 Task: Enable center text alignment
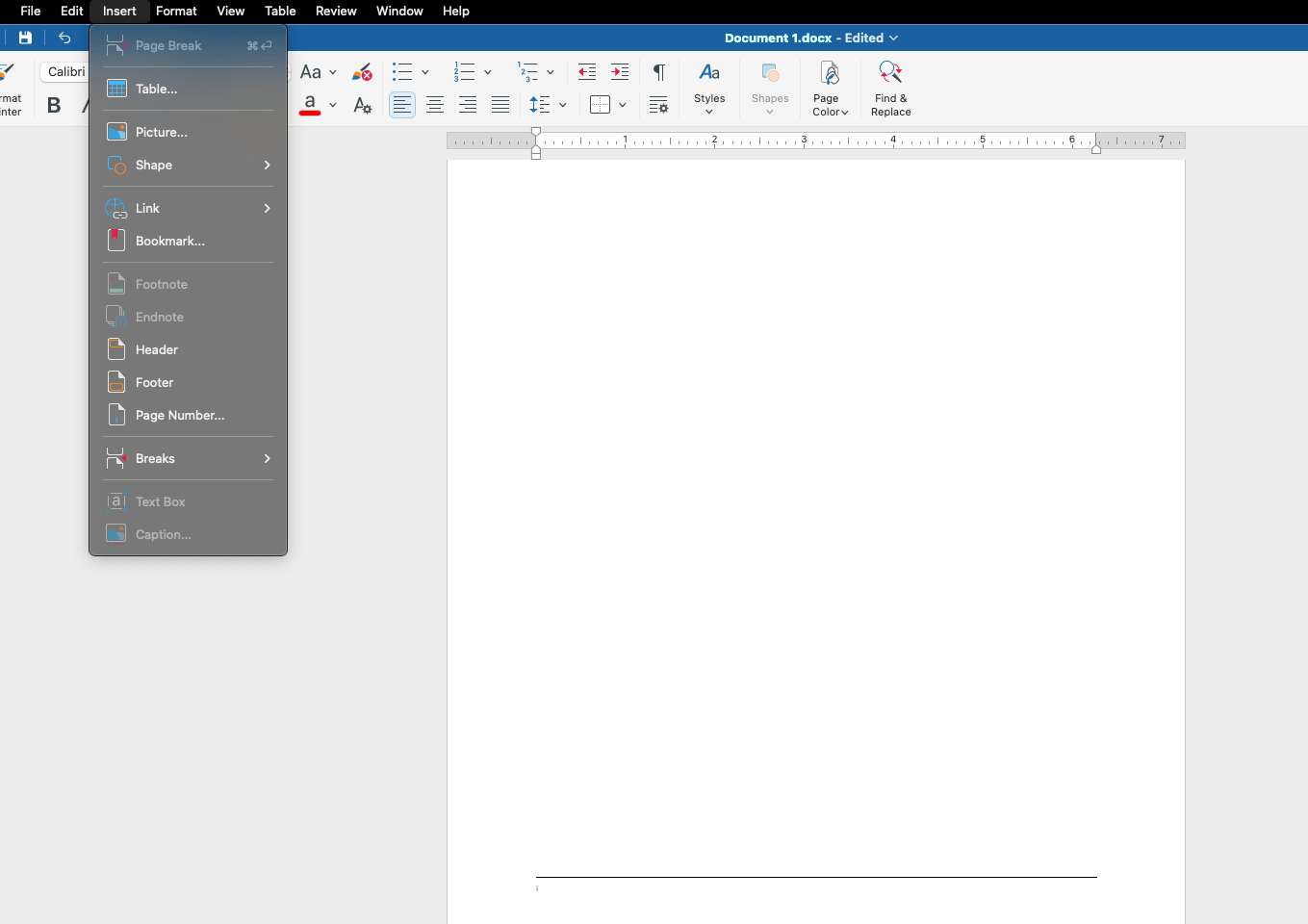tap(435, 104)
